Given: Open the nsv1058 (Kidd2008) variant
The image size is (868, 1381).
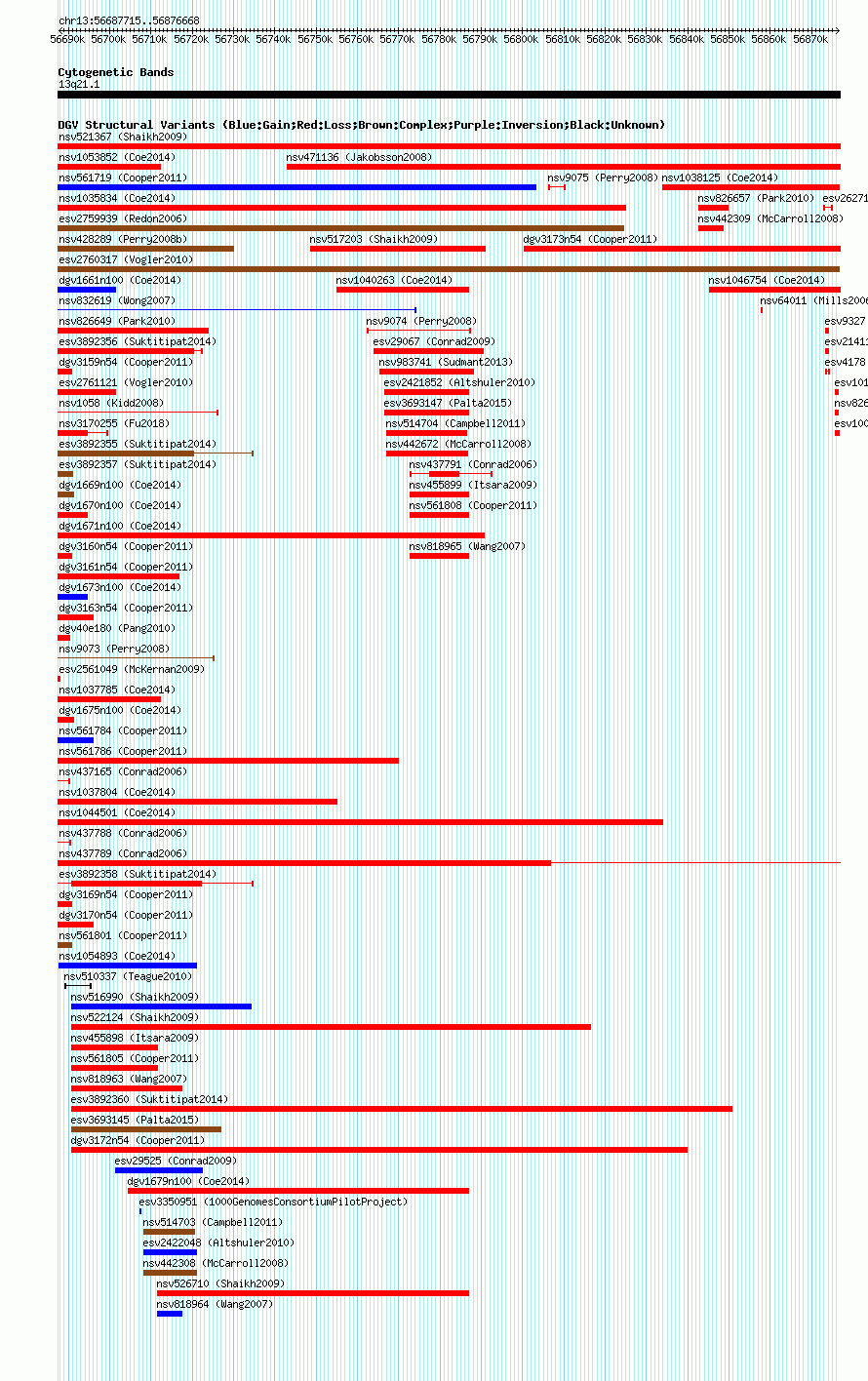Looking at the screenshot, I should point(111,403).
